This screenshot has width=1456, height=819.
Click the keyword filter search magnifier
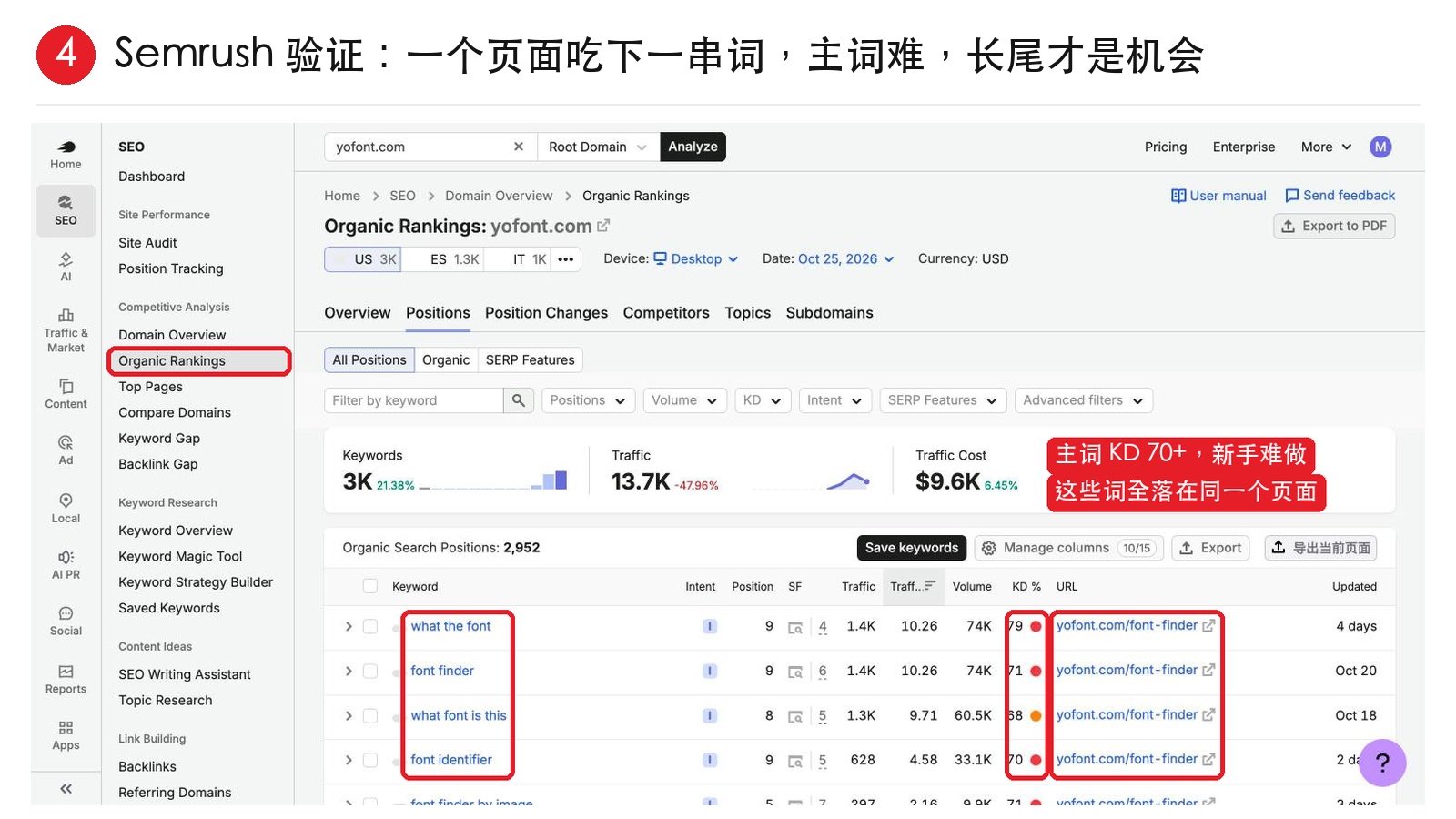pos(519,400)
